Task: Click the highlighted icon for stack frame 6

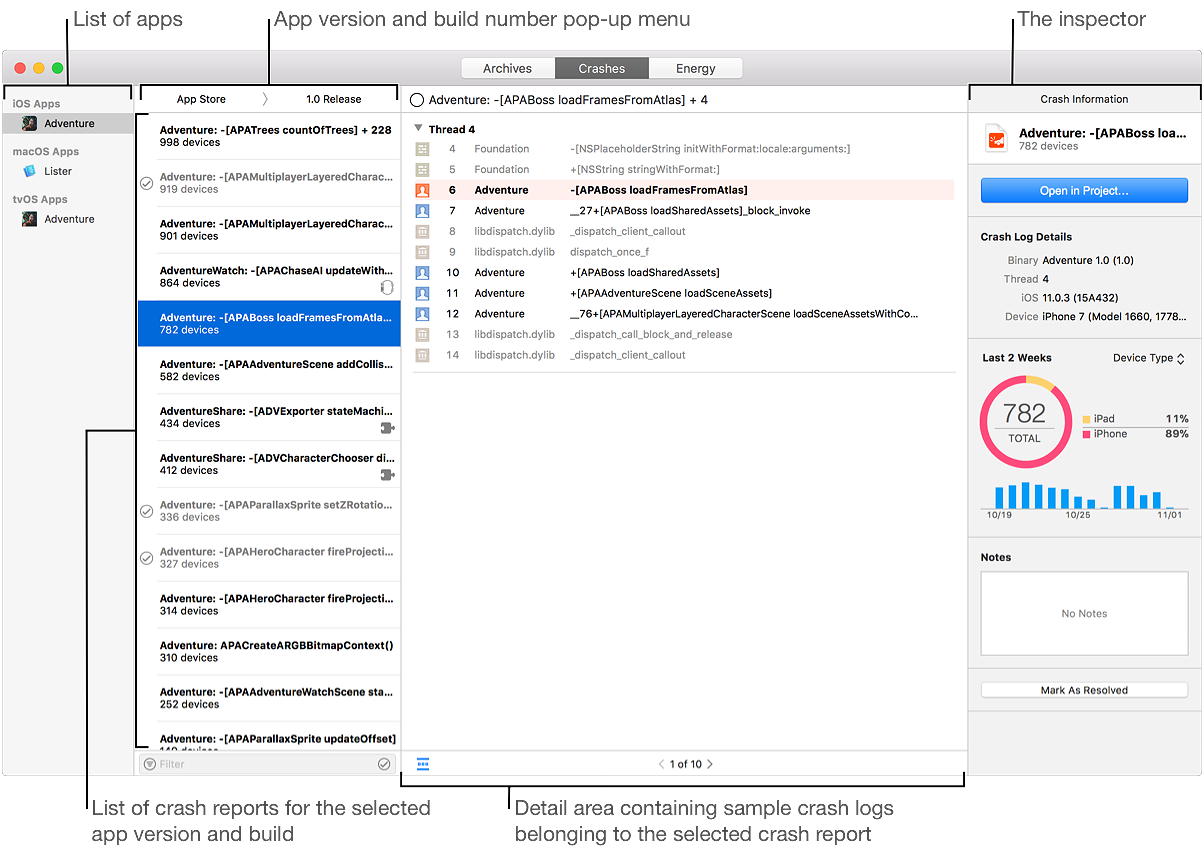Action: 422,190
